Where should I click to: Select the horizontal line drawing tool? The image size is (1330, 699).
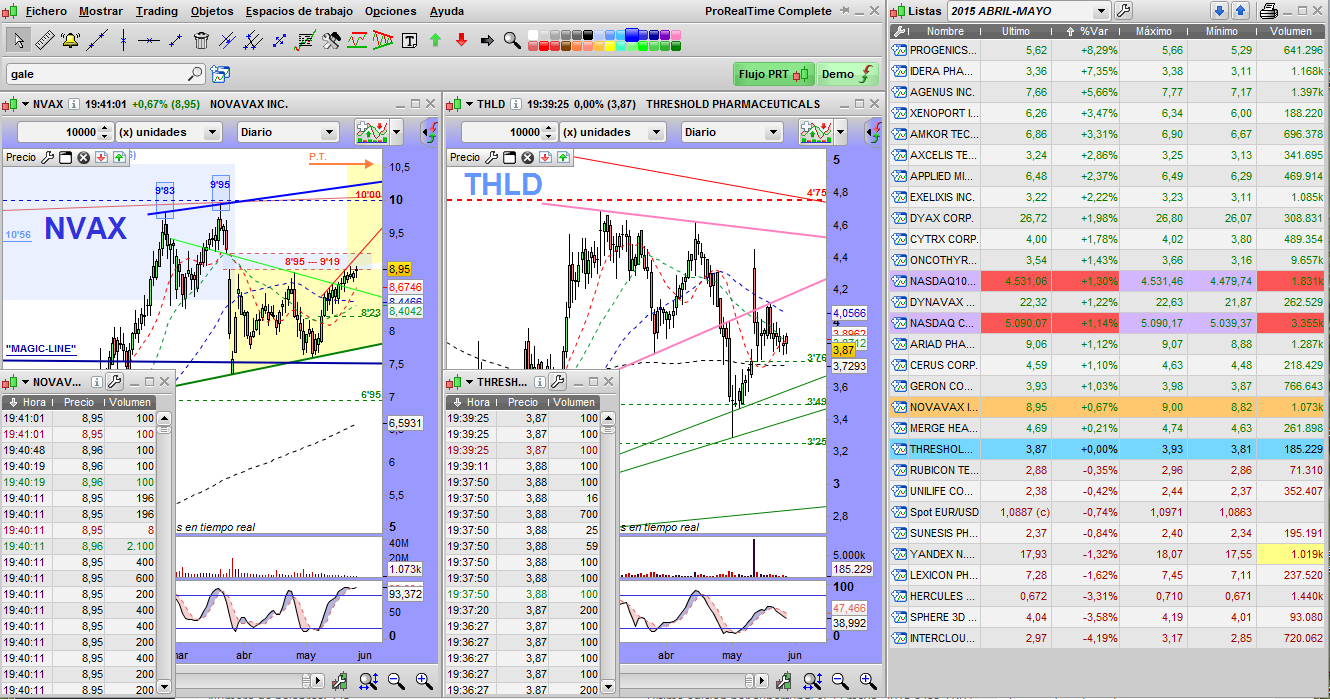click(x=149, y=40)
